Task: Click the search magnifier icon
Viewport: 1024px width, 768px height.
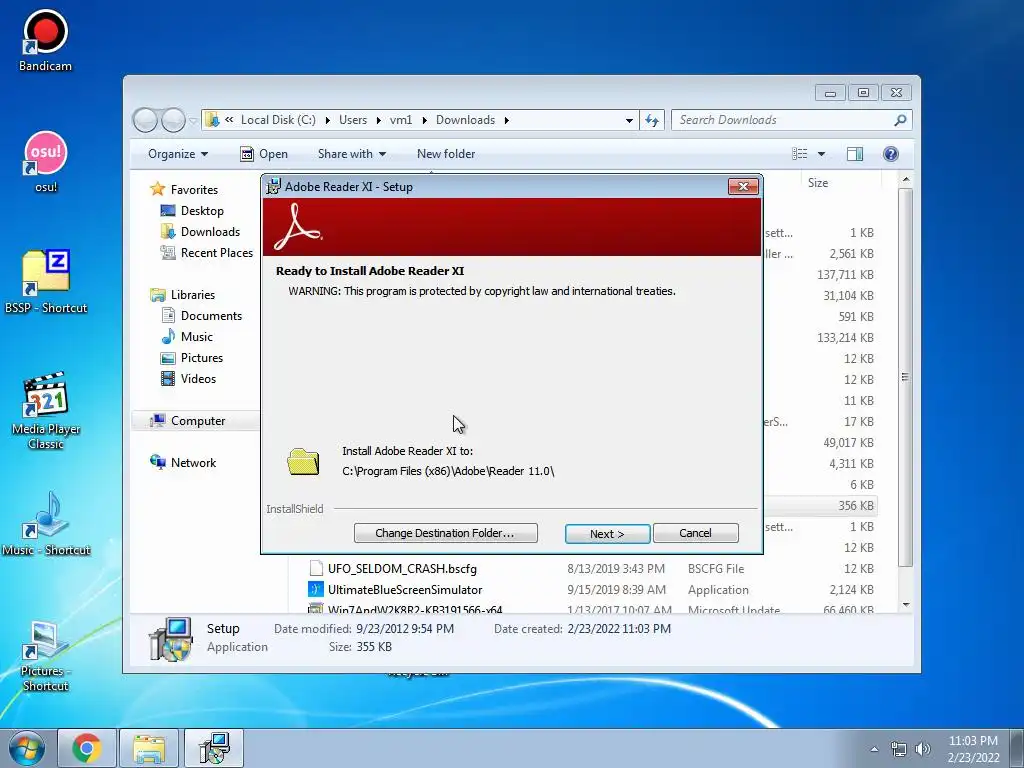Action: [x=901, y=120]
